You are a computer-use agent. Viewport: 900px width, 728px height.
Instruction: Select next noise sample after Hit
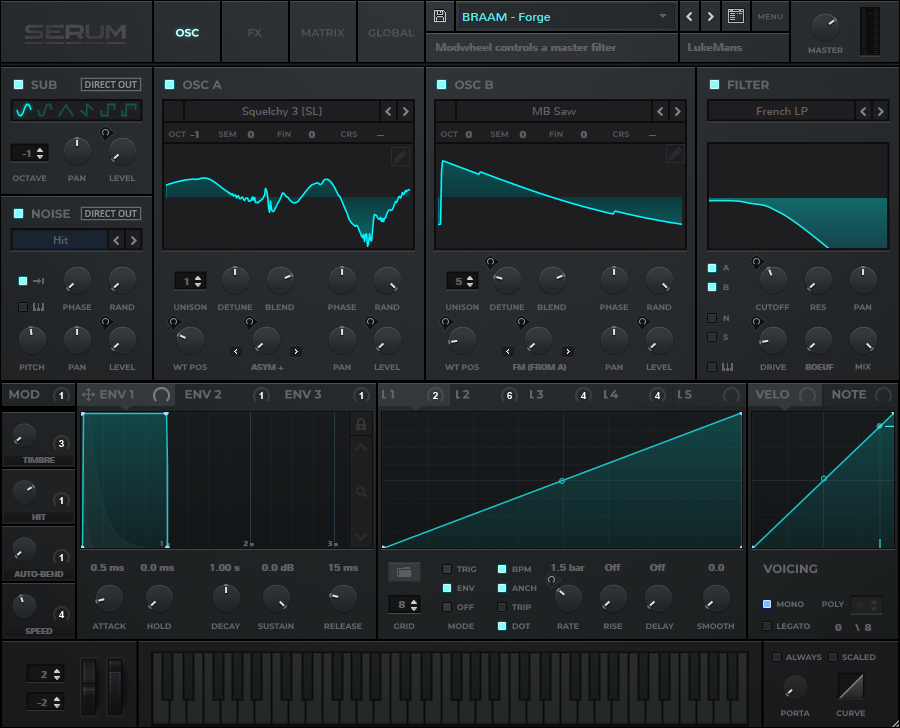133,240
